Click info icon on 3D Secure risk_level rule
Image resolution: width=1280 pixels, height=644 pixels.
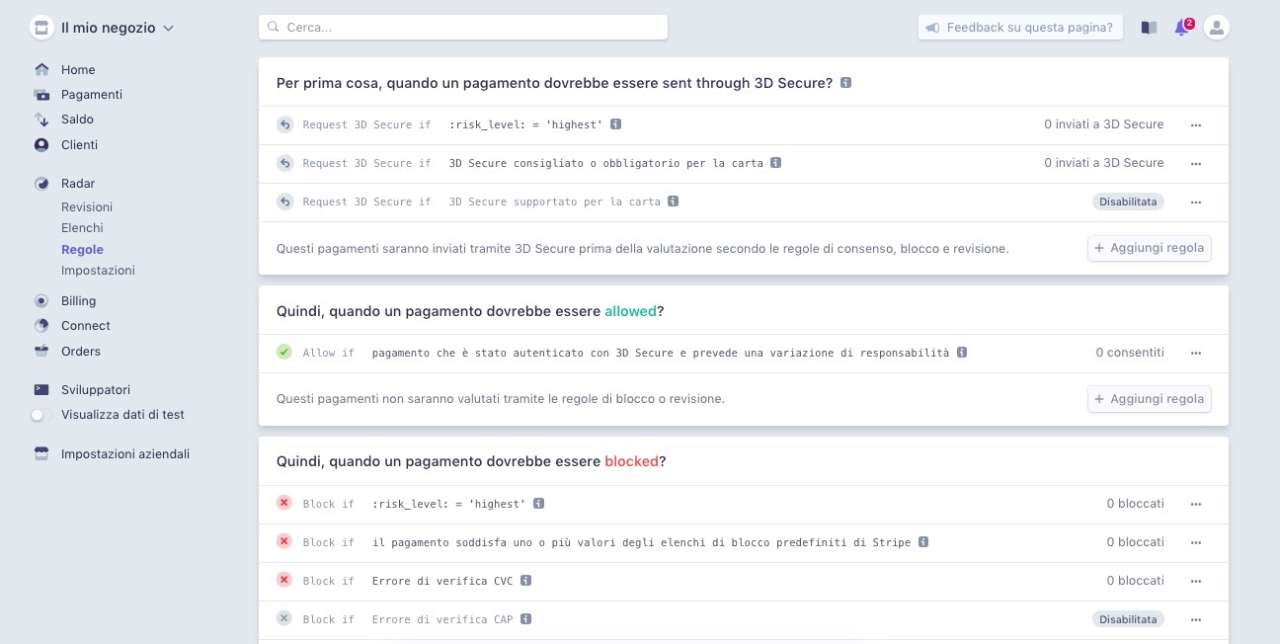616,125
